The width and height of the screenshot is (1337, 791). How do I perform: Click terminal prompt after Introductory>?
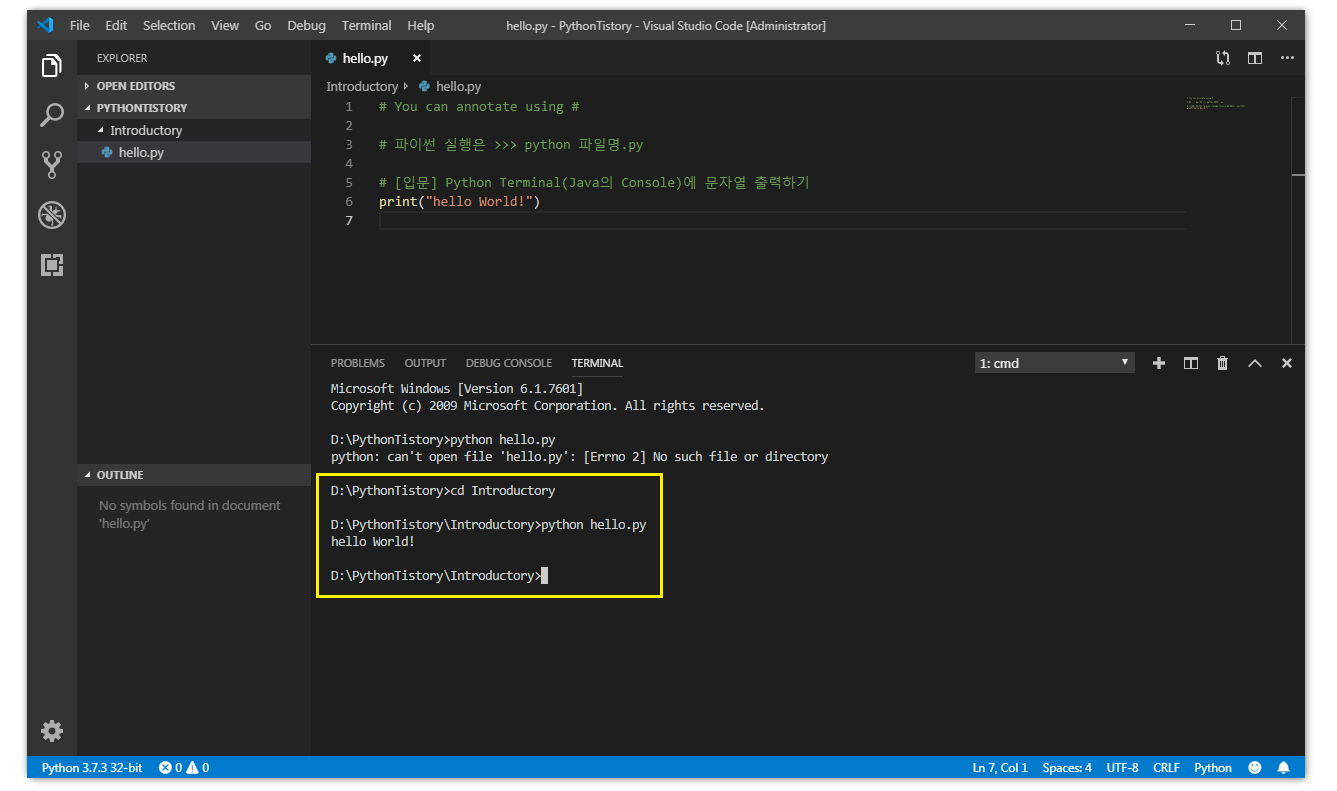545,575
